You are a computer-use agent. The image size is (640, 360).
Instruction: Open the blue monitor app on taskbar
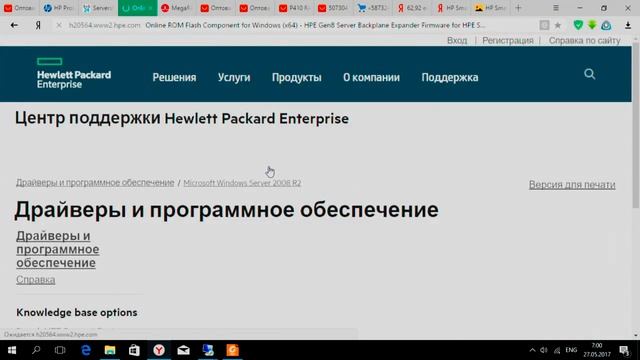tap(208, 350)
